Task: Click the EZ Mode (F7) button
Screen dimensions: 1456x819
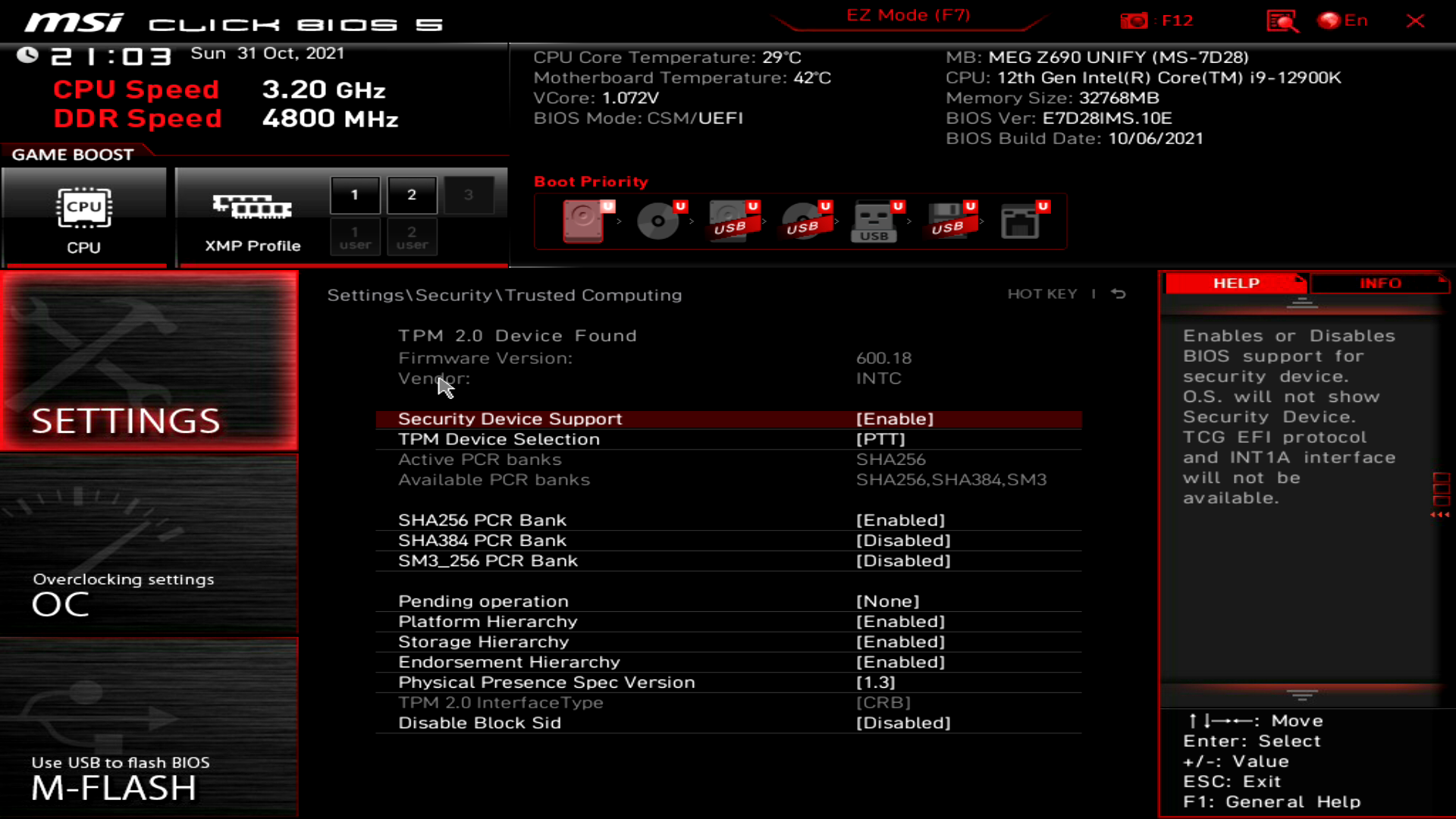Action: point(908,15)
